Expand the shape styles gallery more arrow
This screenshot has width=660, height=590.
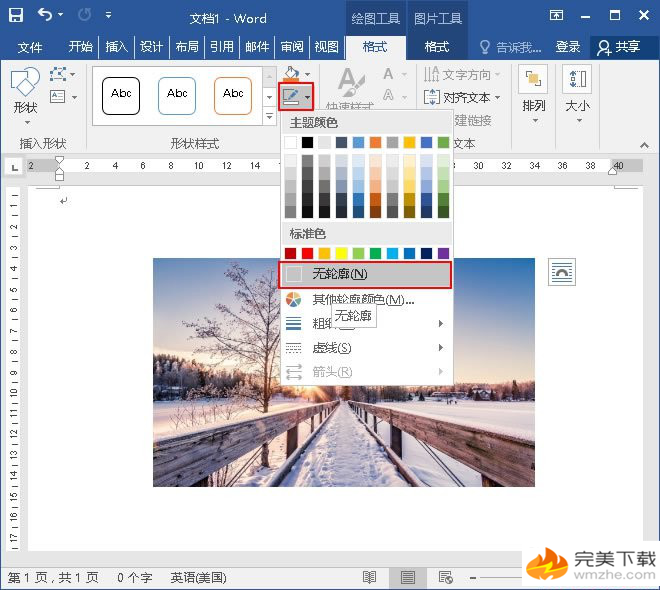(x=269, y=117)
